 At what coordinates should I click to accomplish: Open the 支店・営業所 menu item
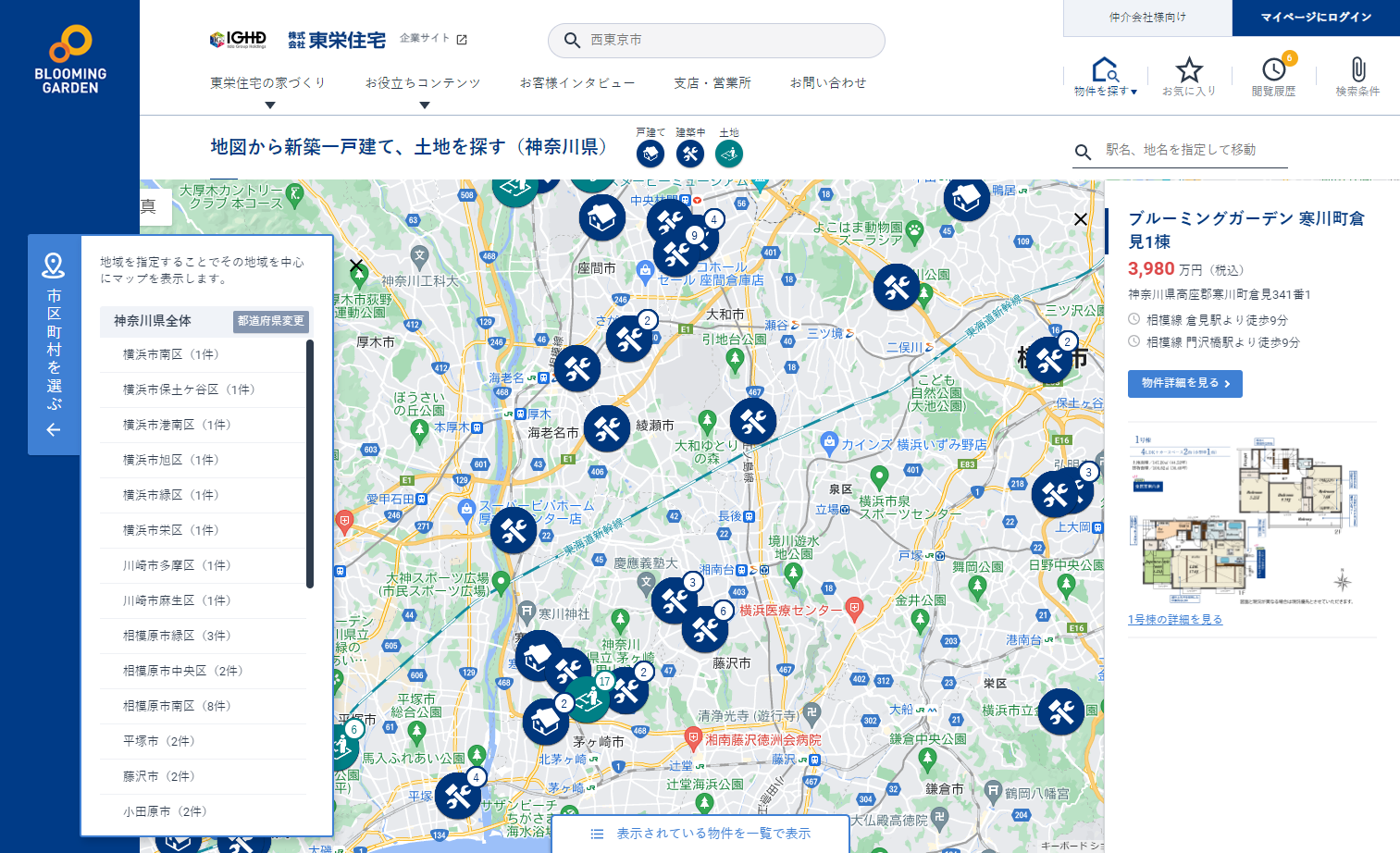712,82
